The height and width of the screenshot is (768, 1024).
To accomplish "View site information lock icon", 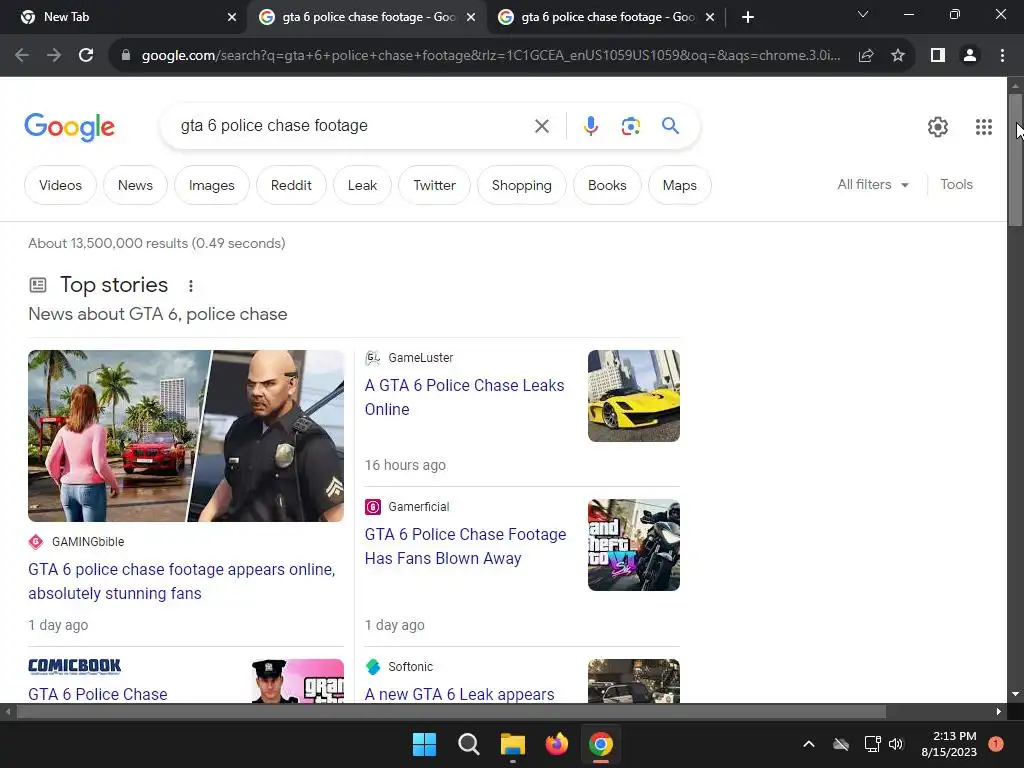I will pyautogui.click(x=126, y=56).
